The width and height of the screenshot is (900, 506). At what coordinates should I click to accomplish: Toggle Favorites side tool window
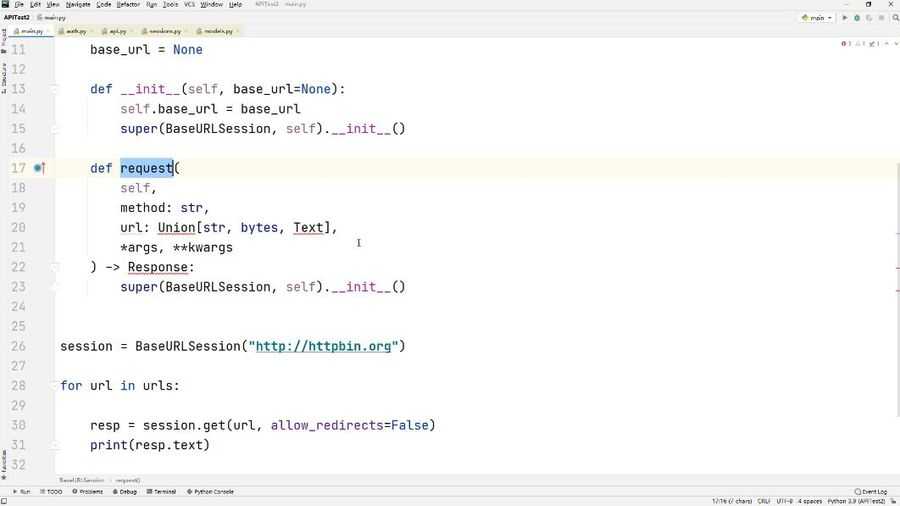pos(4,464)
